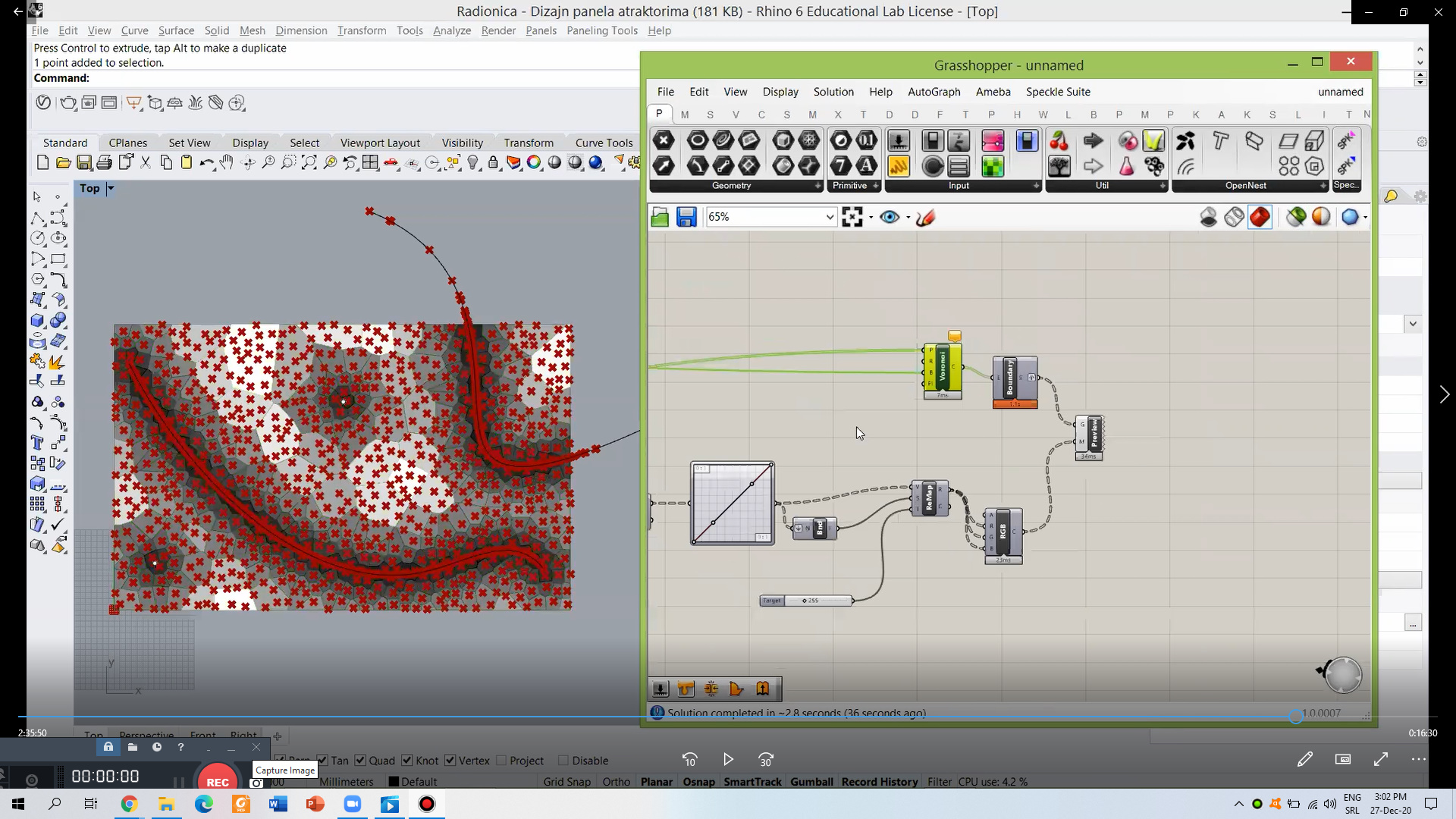Toggle the Vertex osnap checkbox
The image size is (1456, 819).
(x=450, y=761)
